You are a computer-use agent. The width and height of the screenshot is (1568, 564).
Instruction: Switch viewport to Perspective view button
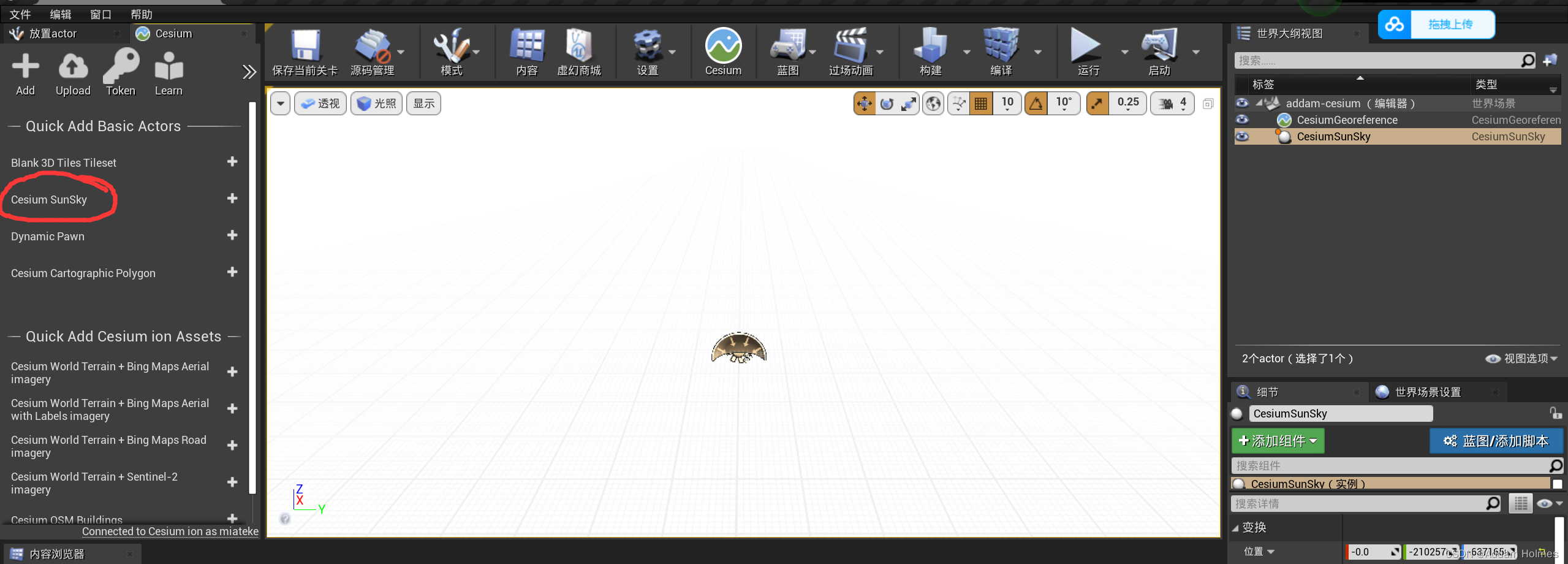[x=320, y=104]
